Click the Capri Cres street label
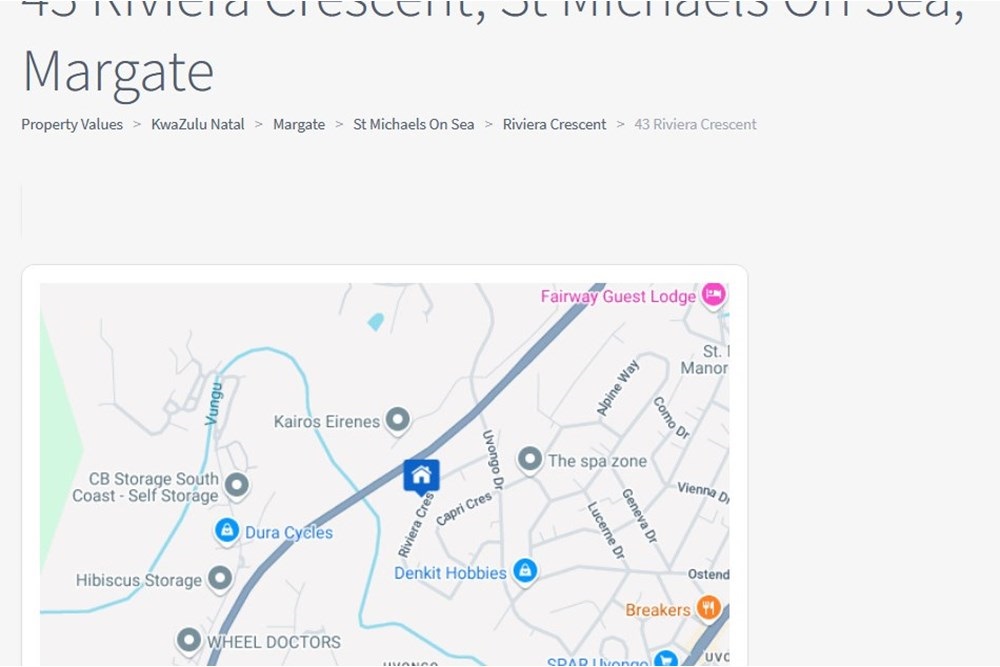 click(x=464, y=508)
